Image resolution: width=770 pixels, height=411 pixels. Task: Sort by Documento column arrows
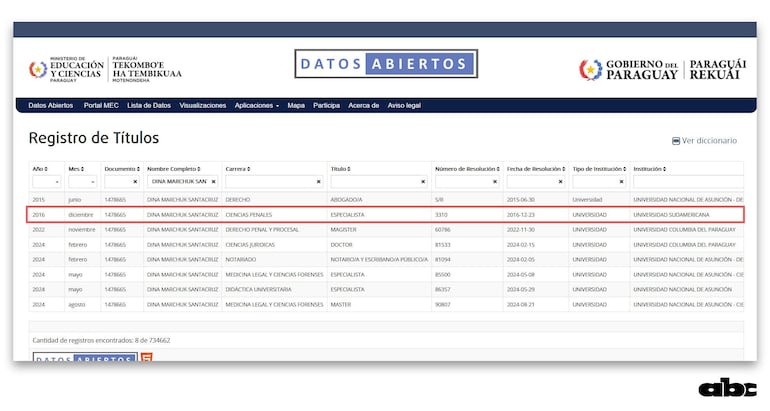(x=138, y=169)
